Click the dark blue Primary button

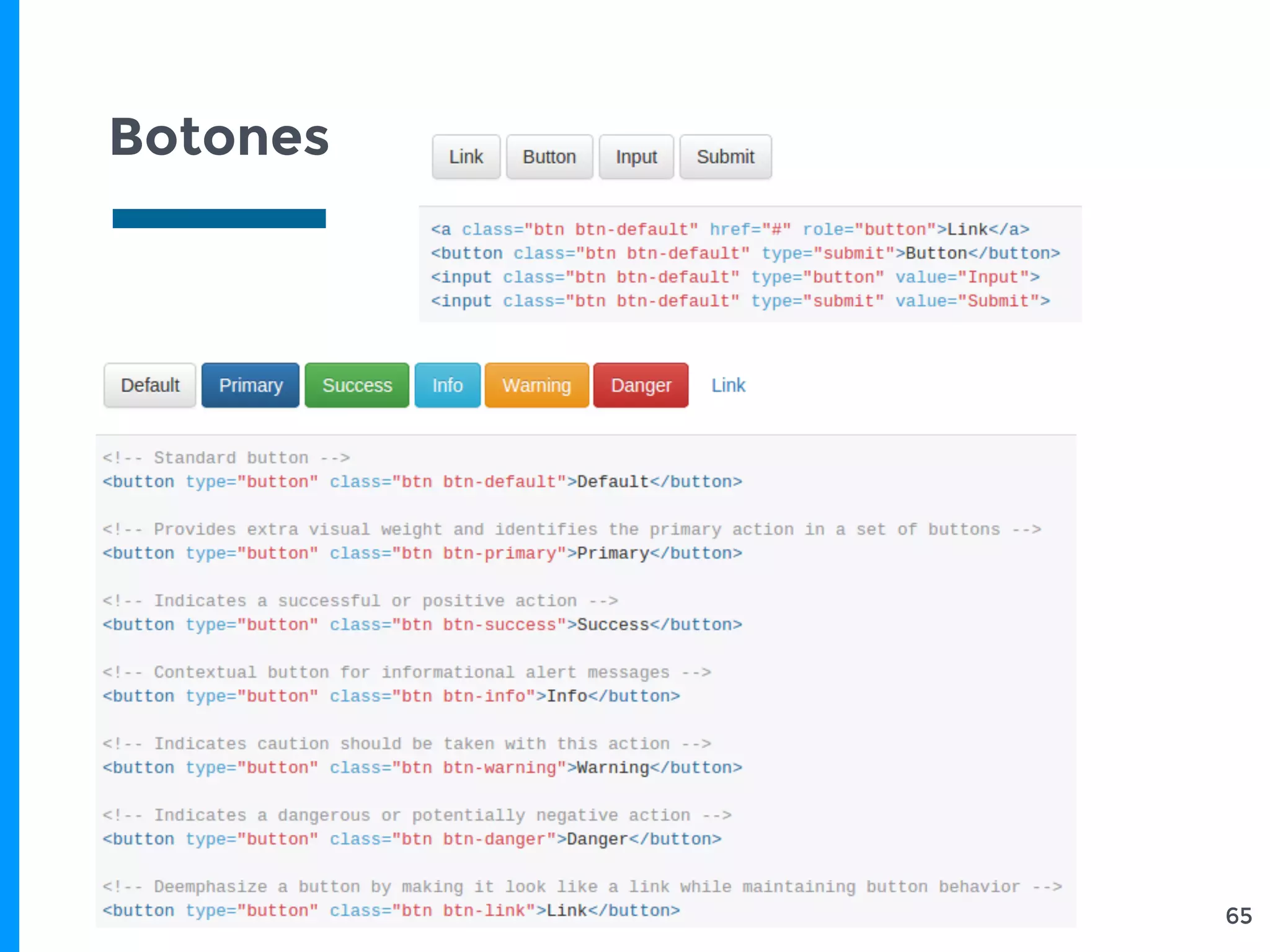pos(251,385)
